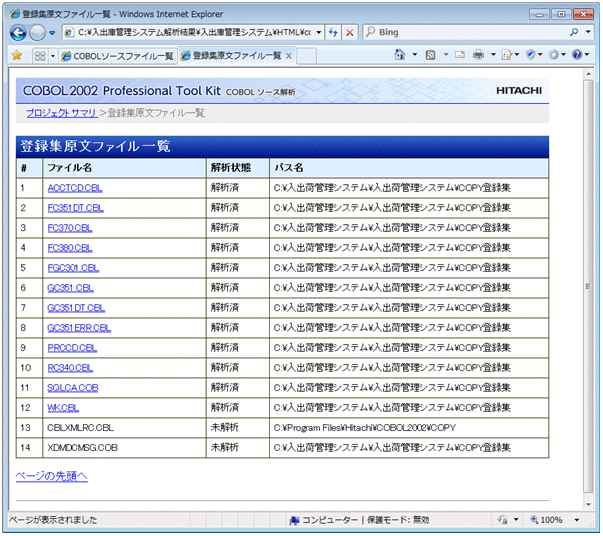
Task: Open the ACCTCD.CBL file link
Action: click(x=75, y=188)
